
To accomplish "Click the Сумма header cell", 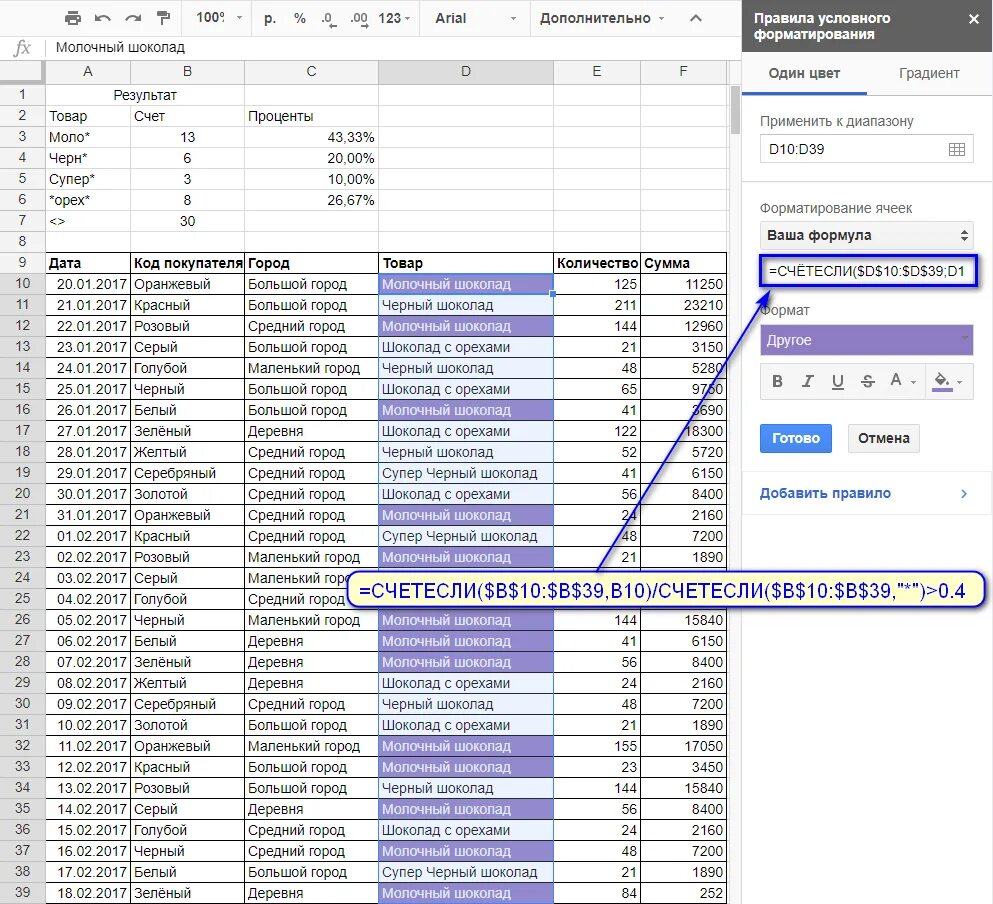I will 683,263.
